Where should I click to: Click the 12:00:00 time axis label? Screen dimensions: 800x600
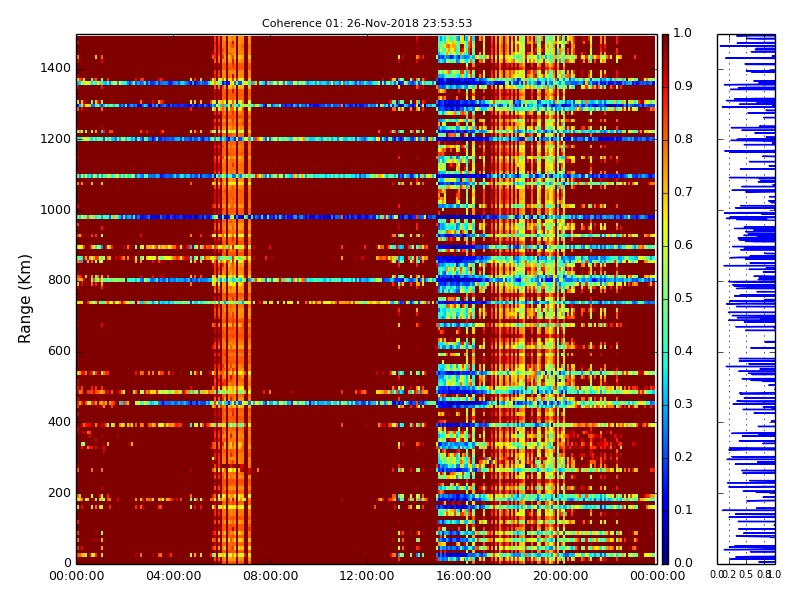(367, 576)
